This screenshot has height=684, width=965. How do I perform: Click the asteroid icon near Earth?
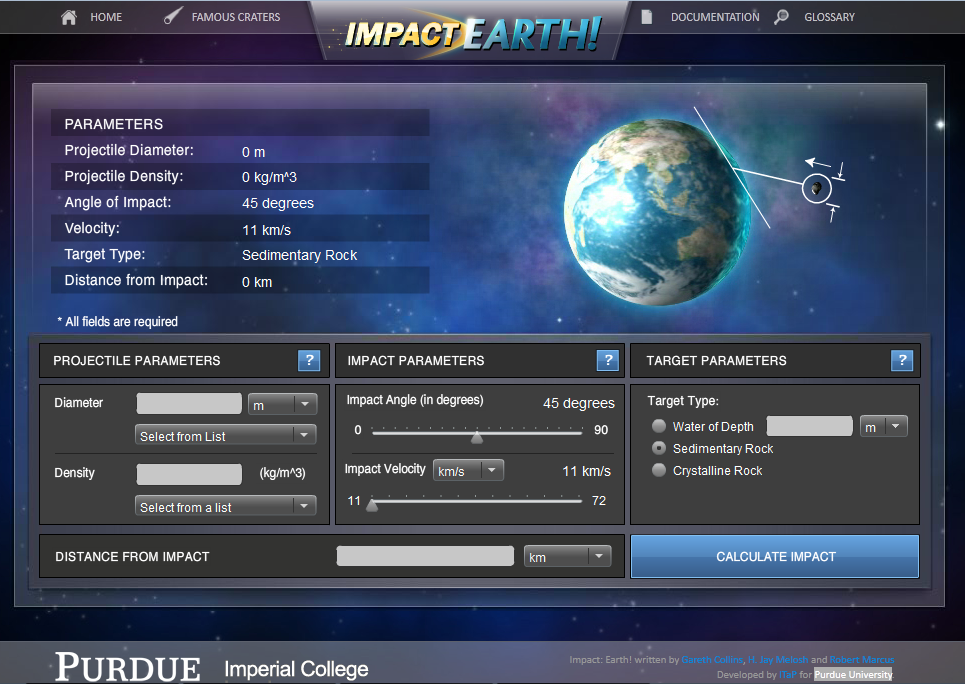(x=817, y=188)
